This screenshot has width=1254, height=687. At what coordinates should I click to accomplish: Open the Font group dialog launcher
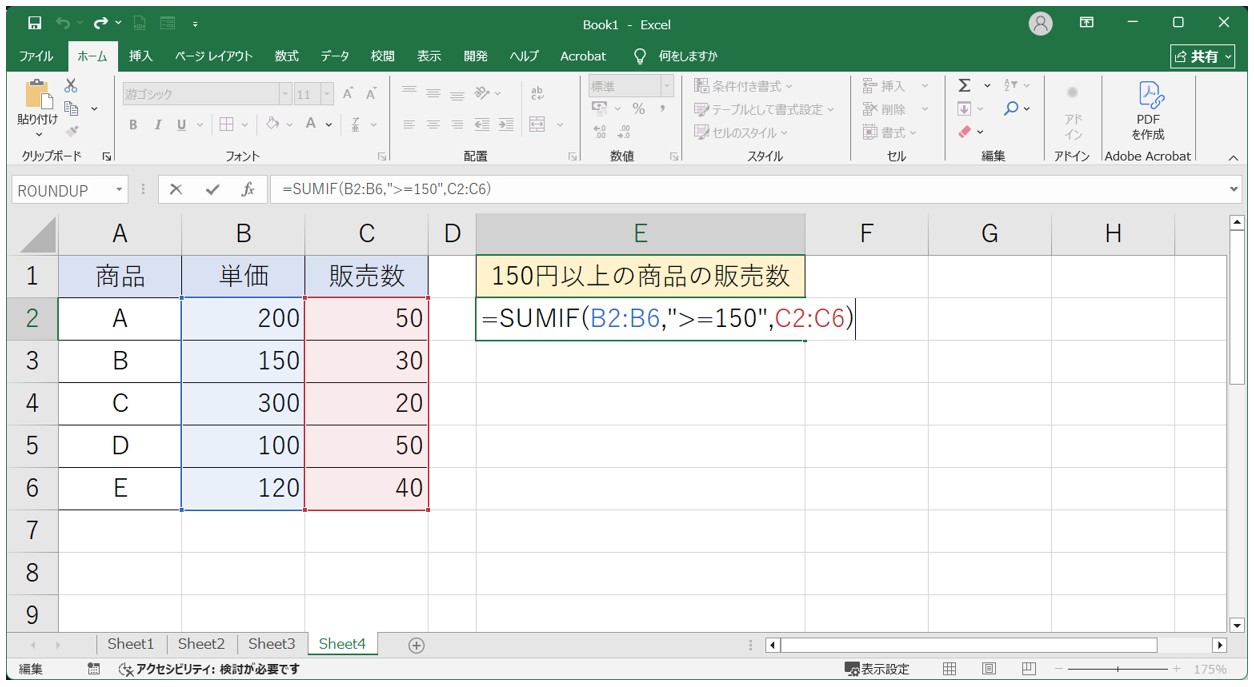pyautogui.click(x=382, y=156)
